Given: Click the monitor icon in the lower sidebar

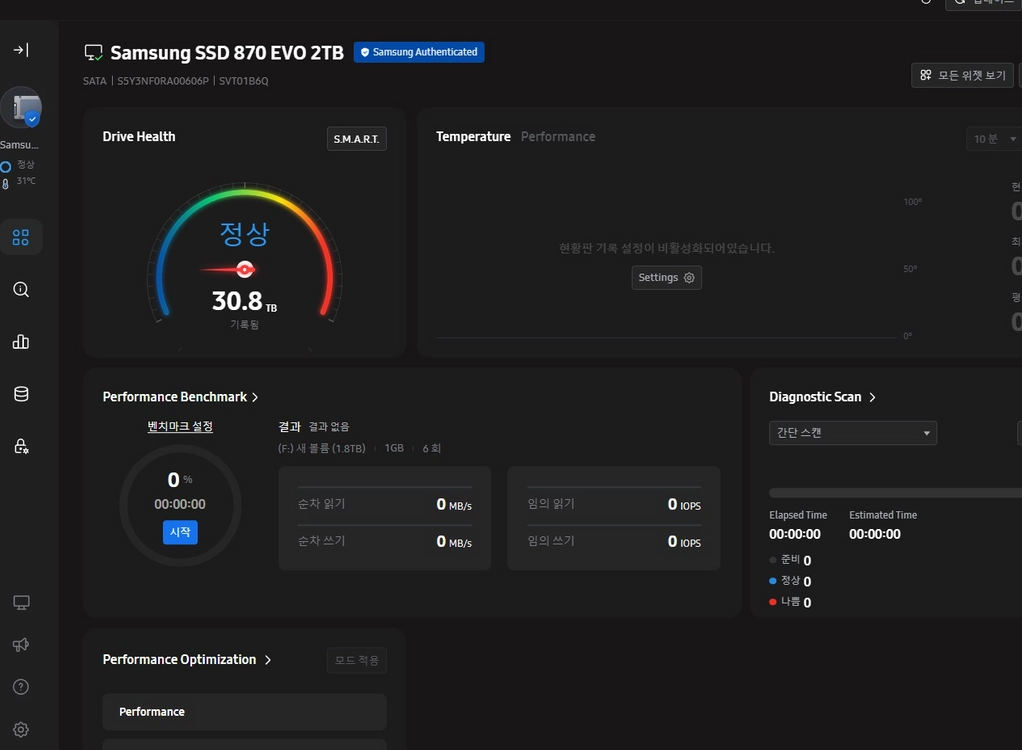Looking at the screenshot, I should pyautogui.click(x=21, y=603).
